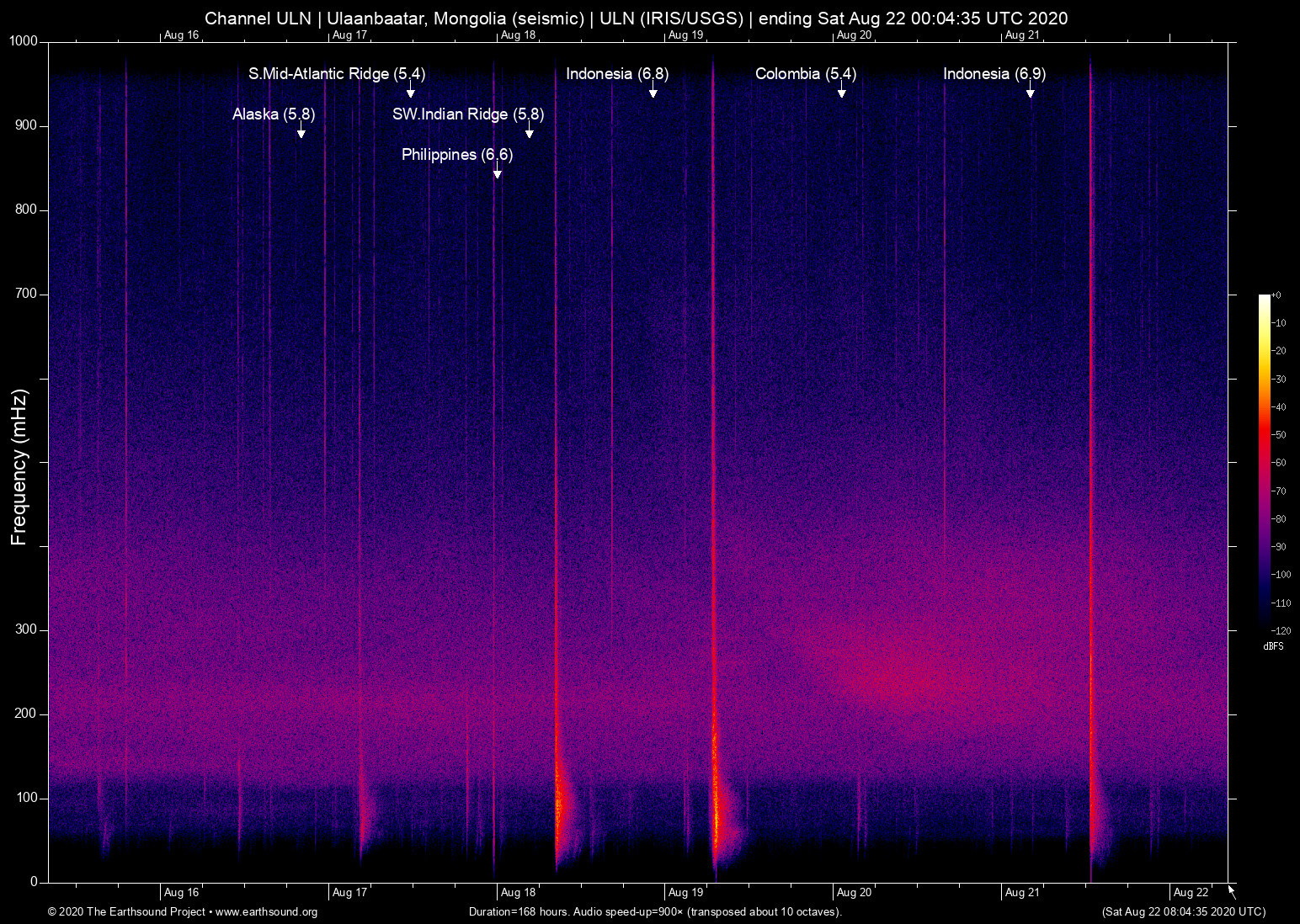1300x924 pixels.
Task: Click Aug 16 on the top time axis
Action: [181, 35]
